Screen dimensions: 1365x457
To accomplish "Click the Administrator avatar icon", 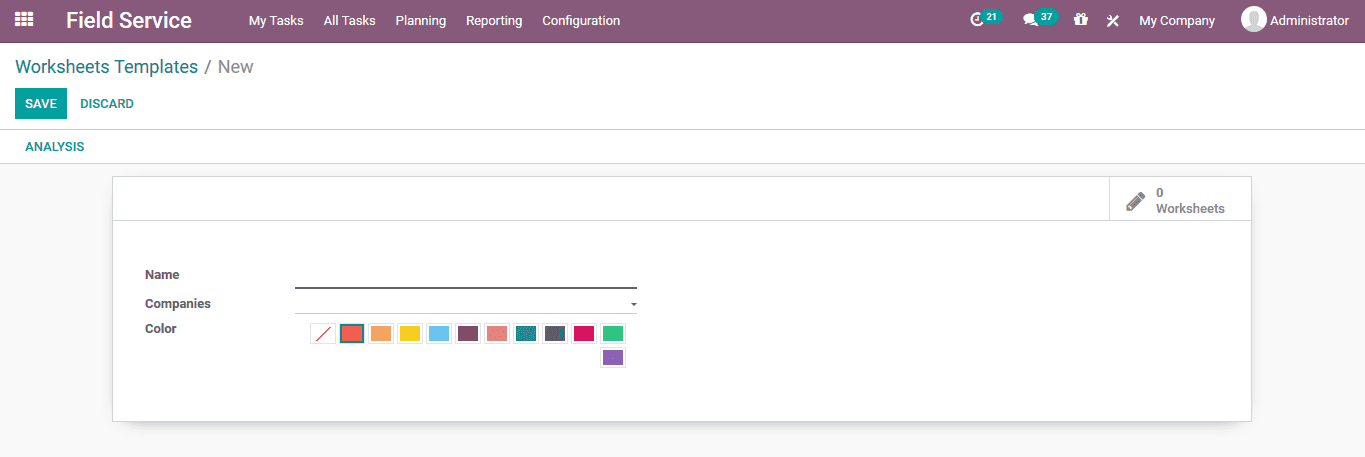I will [1253, 20].
